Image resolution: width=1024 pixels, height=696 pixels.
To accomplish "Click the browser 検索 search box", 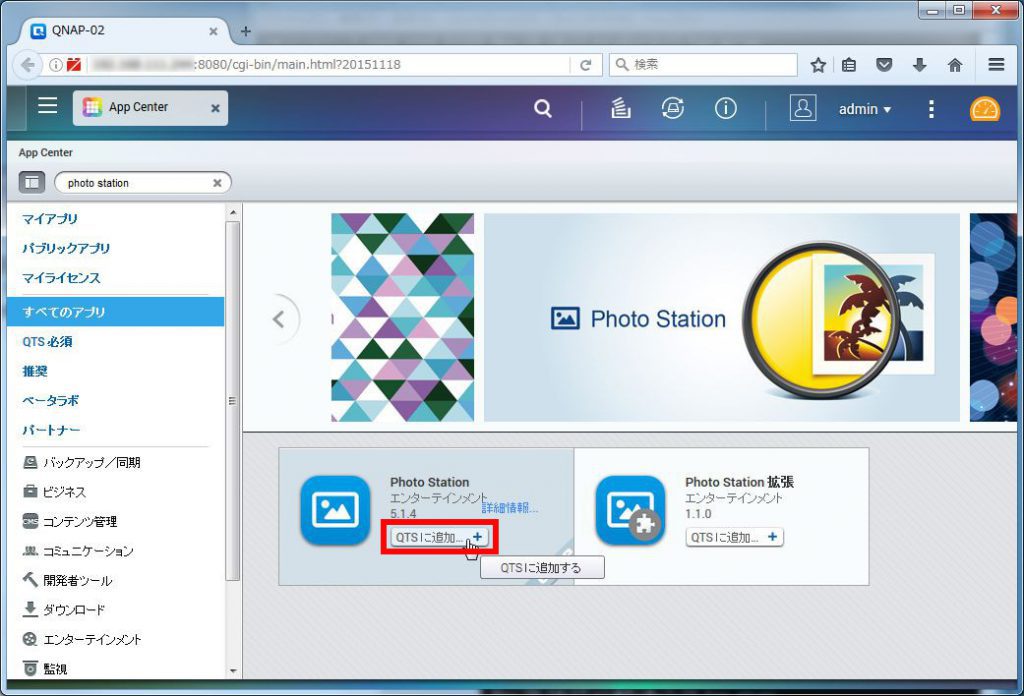I will coord(703,65).
